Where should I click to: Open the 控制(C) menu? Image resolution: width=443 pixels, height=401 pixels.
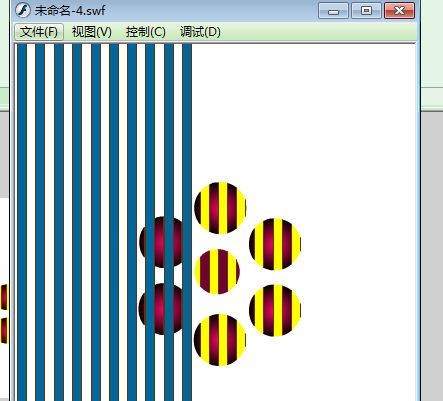(x=146, y=32)
